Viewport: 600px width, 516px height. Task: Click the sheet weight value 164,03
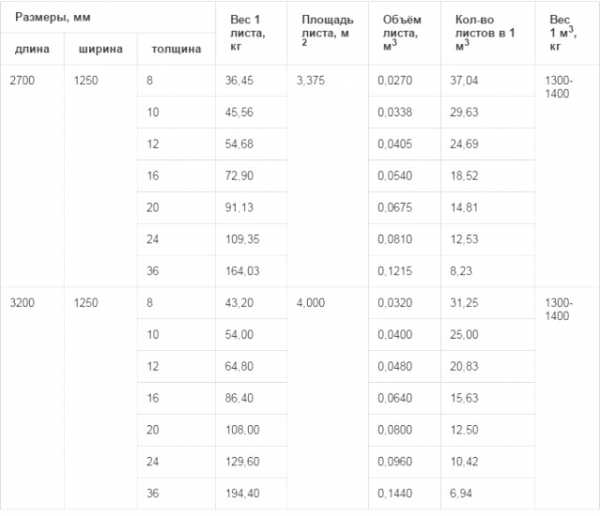(247, 270)
